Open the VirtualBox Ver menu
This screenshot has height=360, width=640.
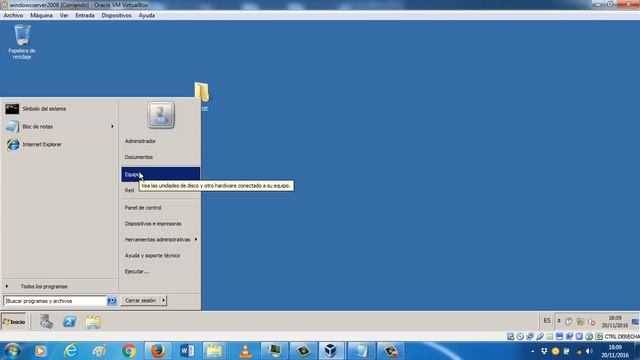click(64, 16)
